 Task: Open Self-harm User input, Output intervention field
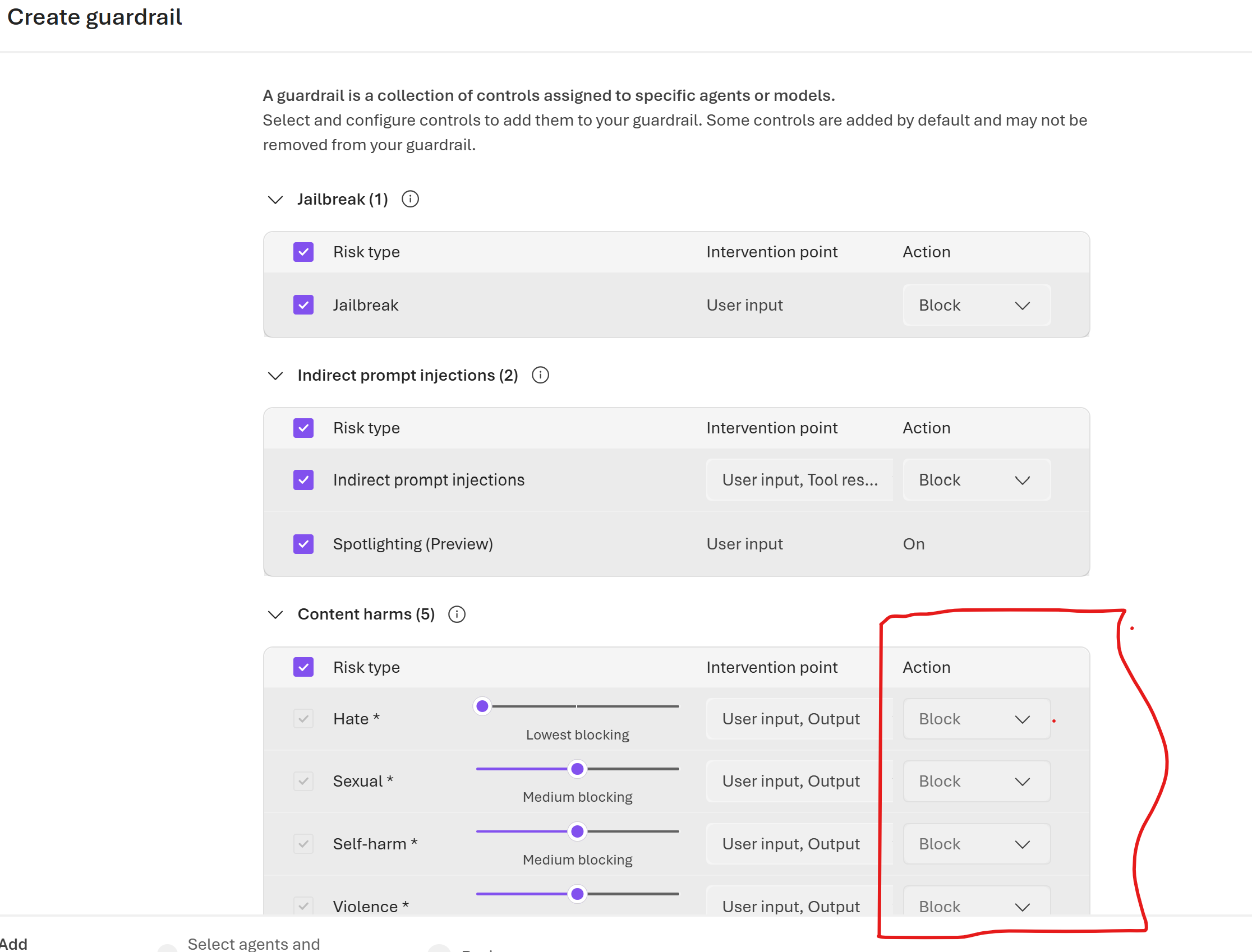[799, 844]
